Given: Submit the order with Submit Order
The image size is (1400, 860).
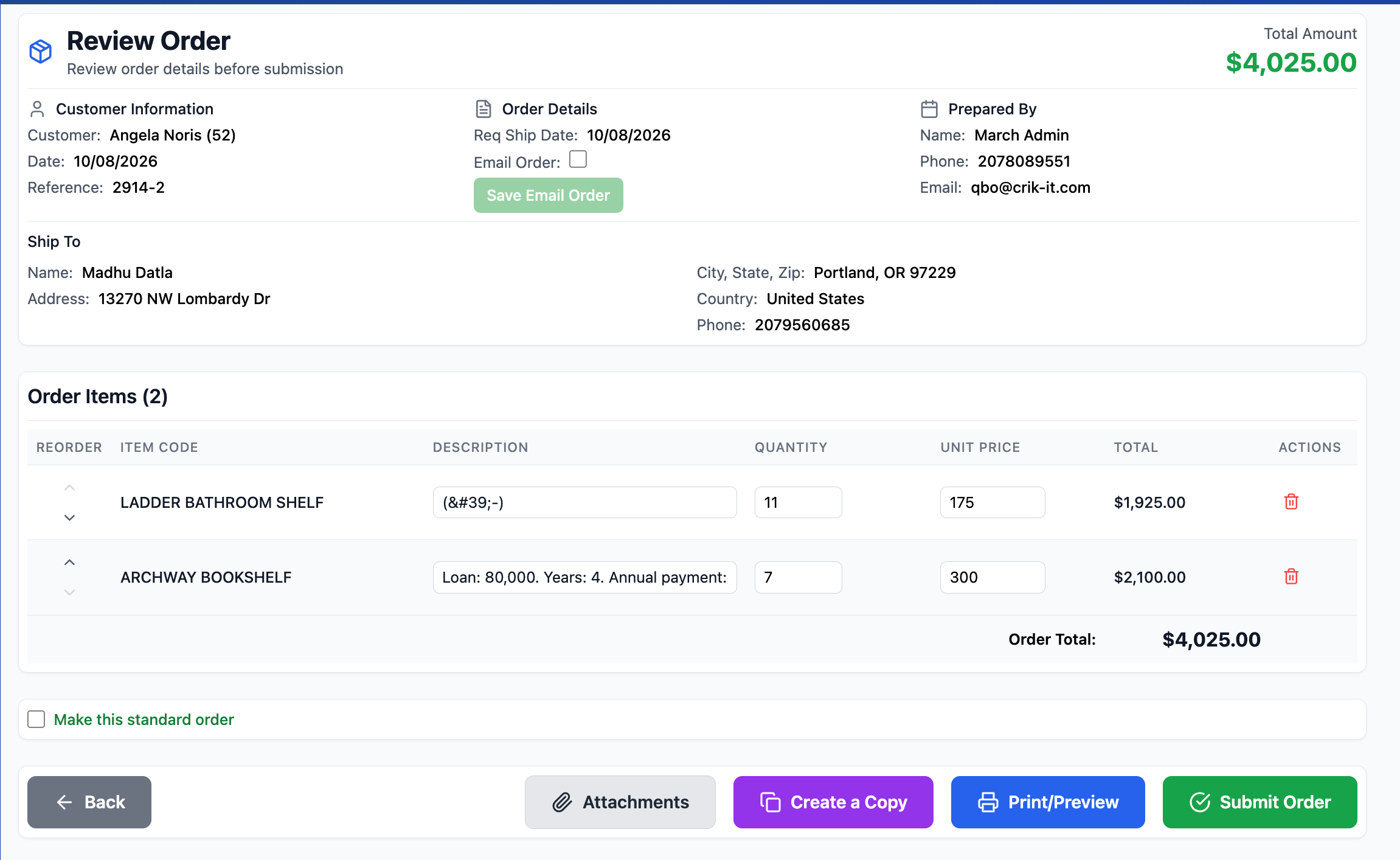Looking at the screenshot, I should (1260, 802).
